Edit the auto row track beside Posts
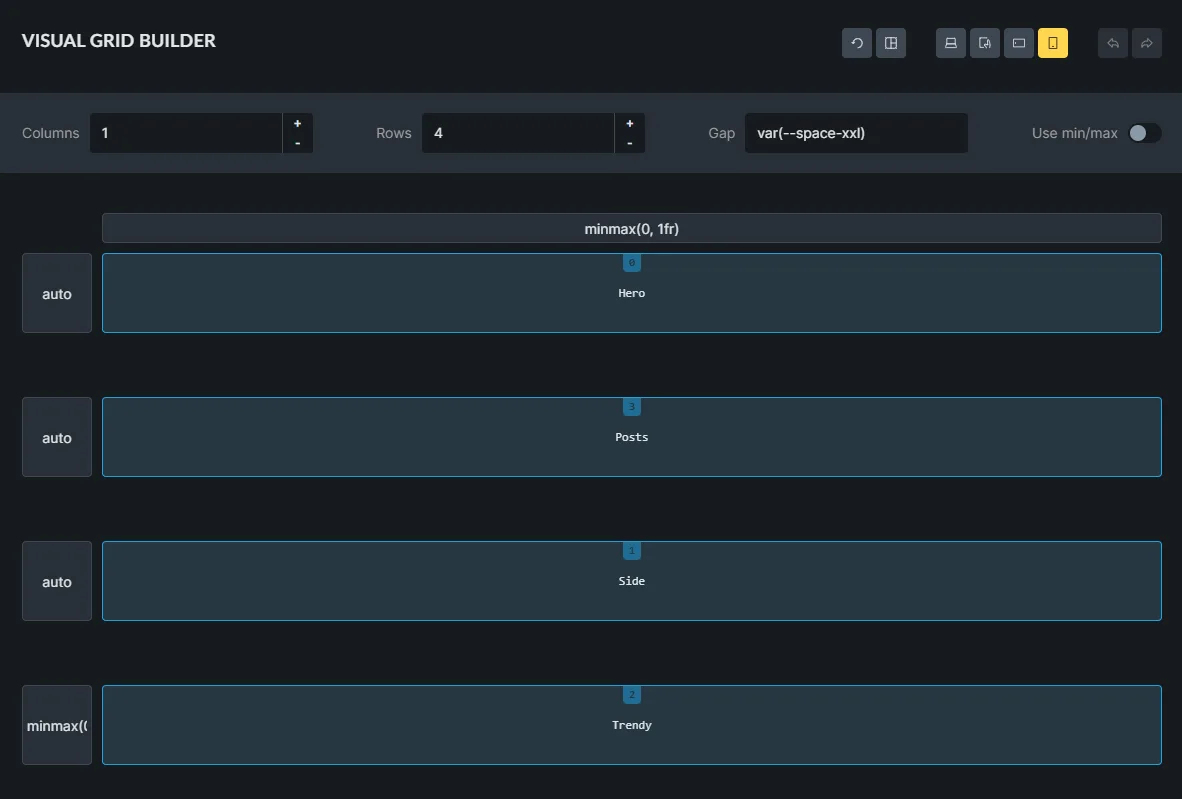Screen dimensions: 1182x799 [57, 437]
